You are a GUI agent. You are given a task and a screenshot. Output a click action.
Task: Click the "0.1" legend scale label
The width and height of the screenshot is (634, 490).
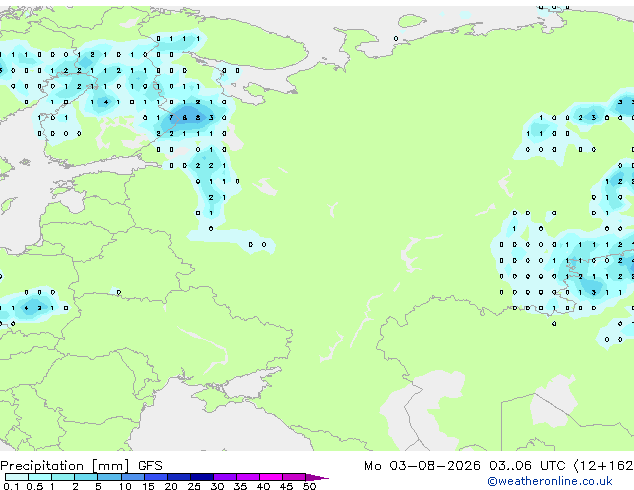coord(11,486)
